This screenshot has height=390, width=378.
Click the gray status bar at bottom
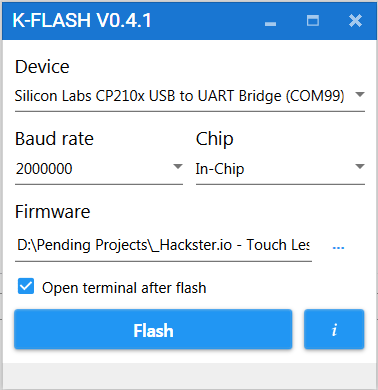[189, 376]
